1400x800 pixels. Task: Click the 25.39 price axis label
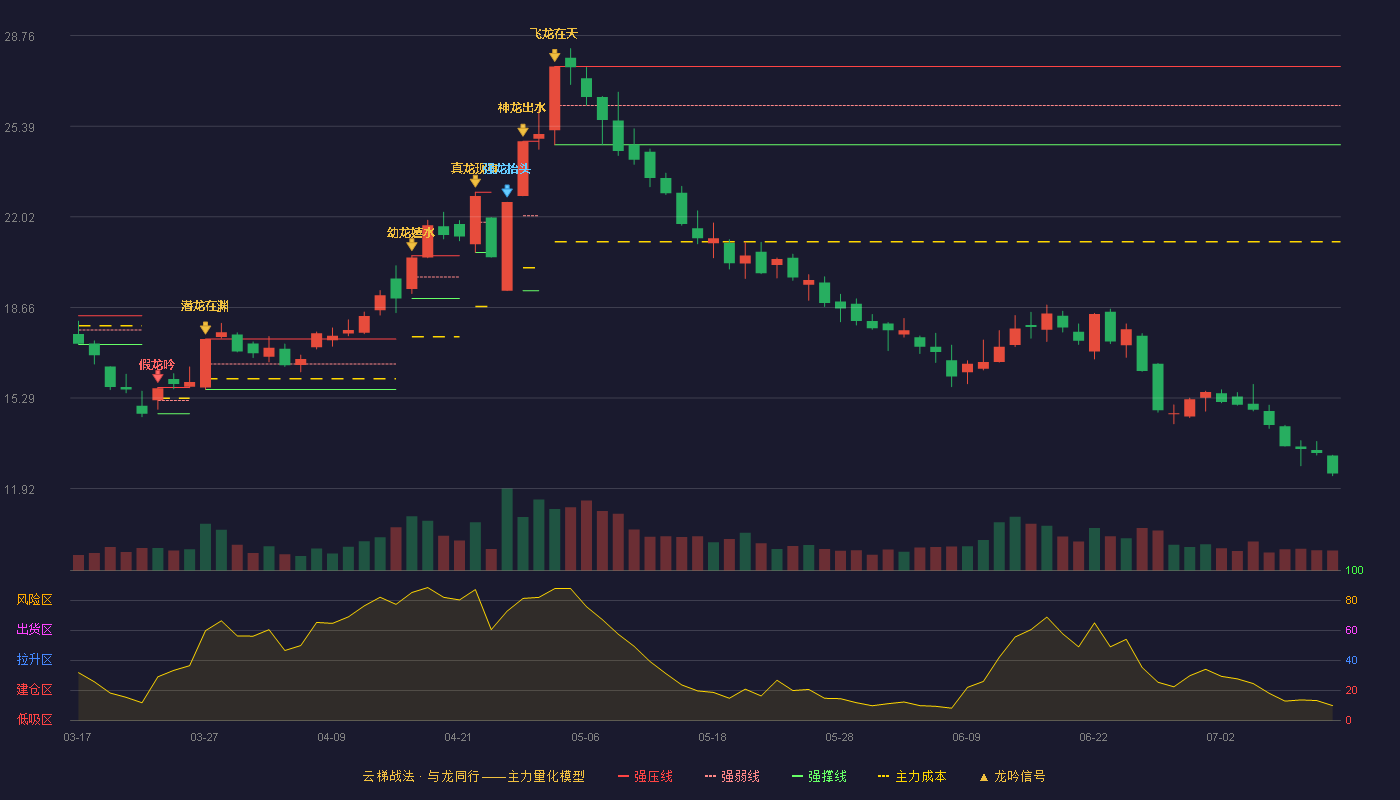click(x=20, y=127)
